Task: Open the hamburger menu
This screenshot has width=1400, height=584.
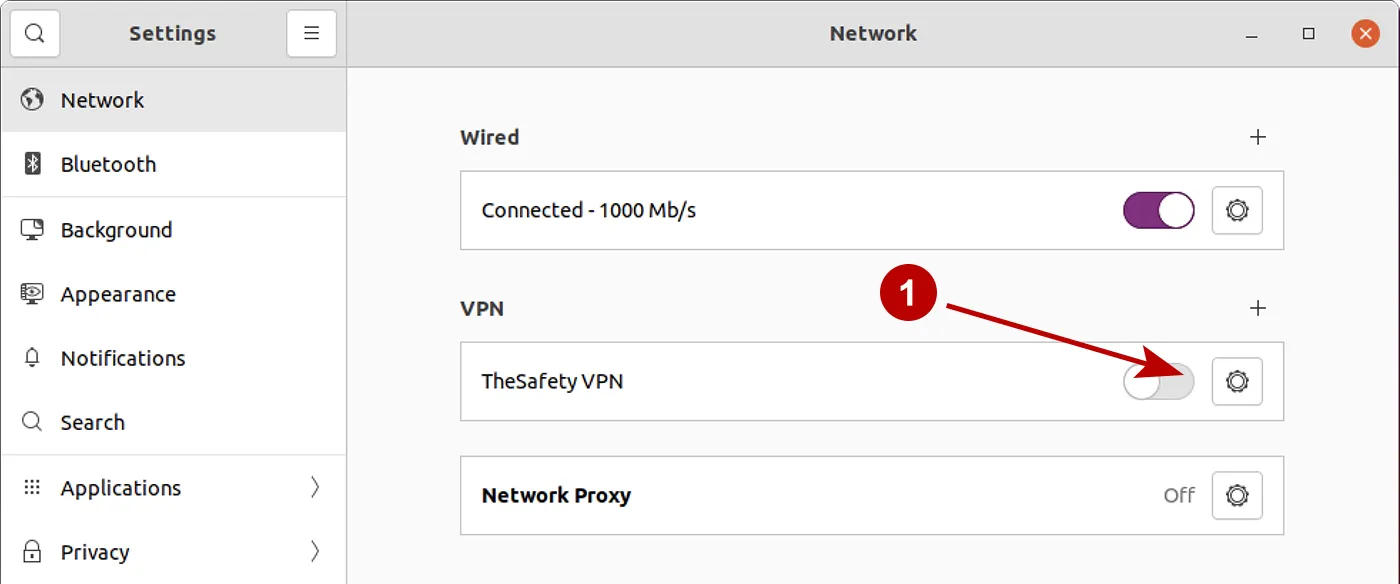Action: coord(311,33)
